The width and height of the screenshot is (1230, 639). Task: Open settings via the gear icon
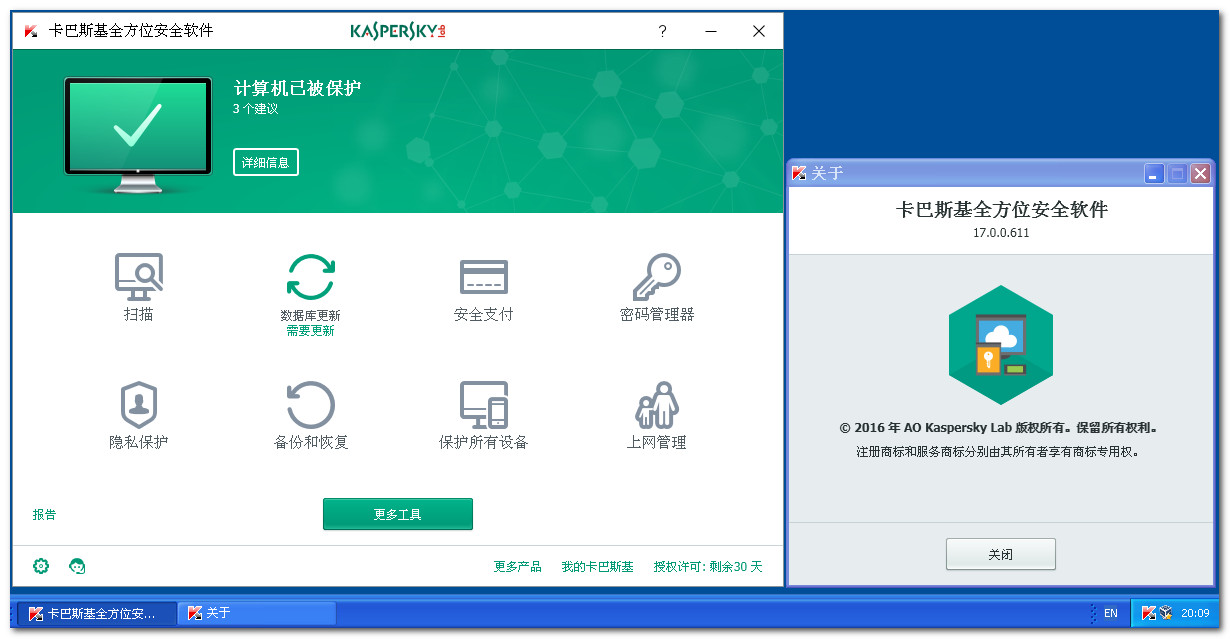(x=41, y=566)
